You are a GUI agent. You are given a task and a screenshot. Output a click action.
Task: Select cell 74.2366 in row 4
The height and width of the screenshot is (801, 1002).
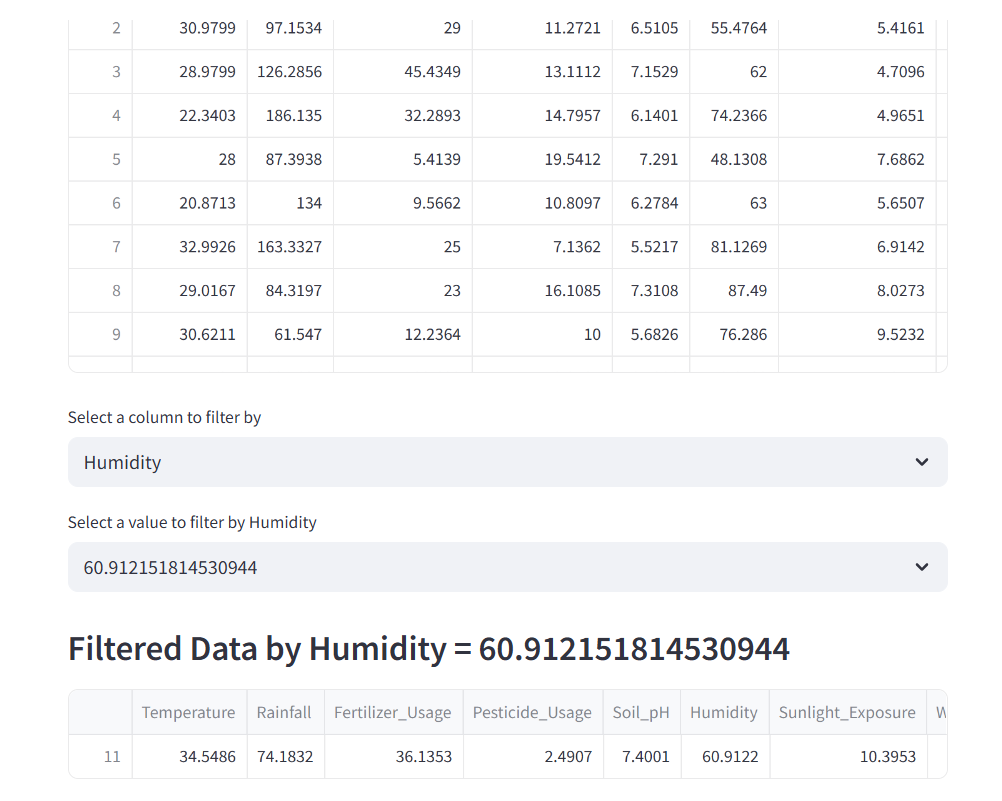pos(734,116)
